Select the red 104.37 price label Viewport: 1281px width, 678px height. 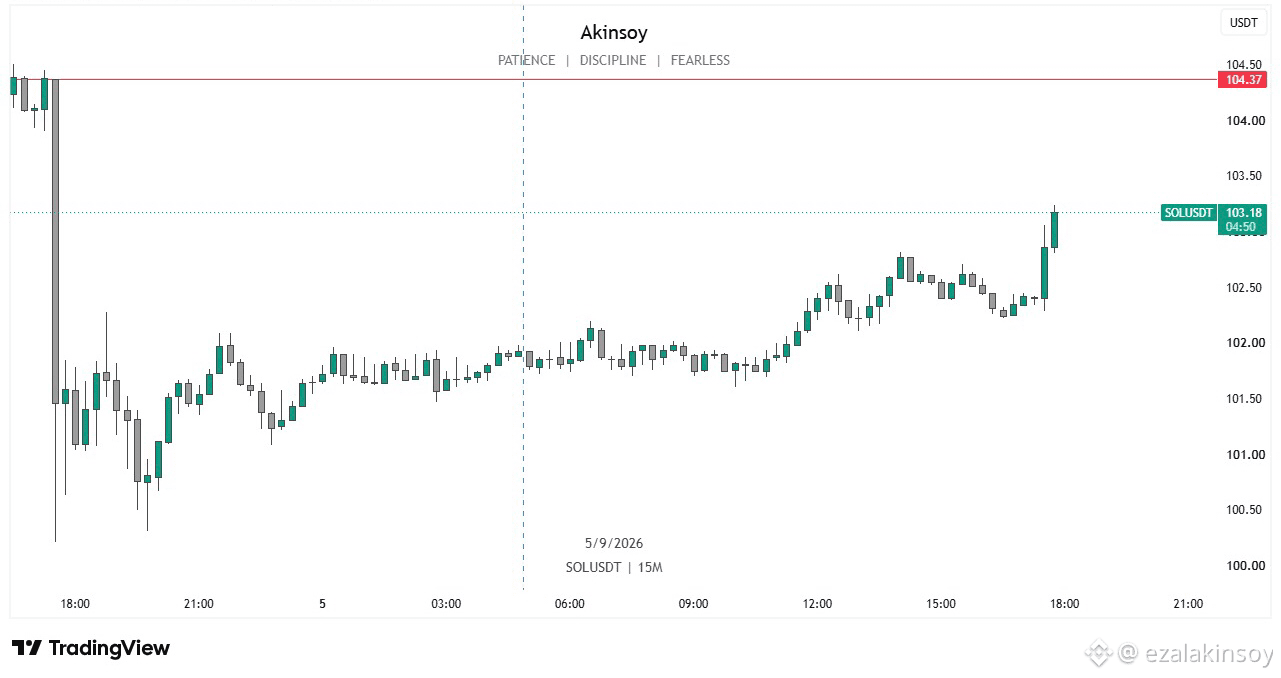coord(1242,79)
